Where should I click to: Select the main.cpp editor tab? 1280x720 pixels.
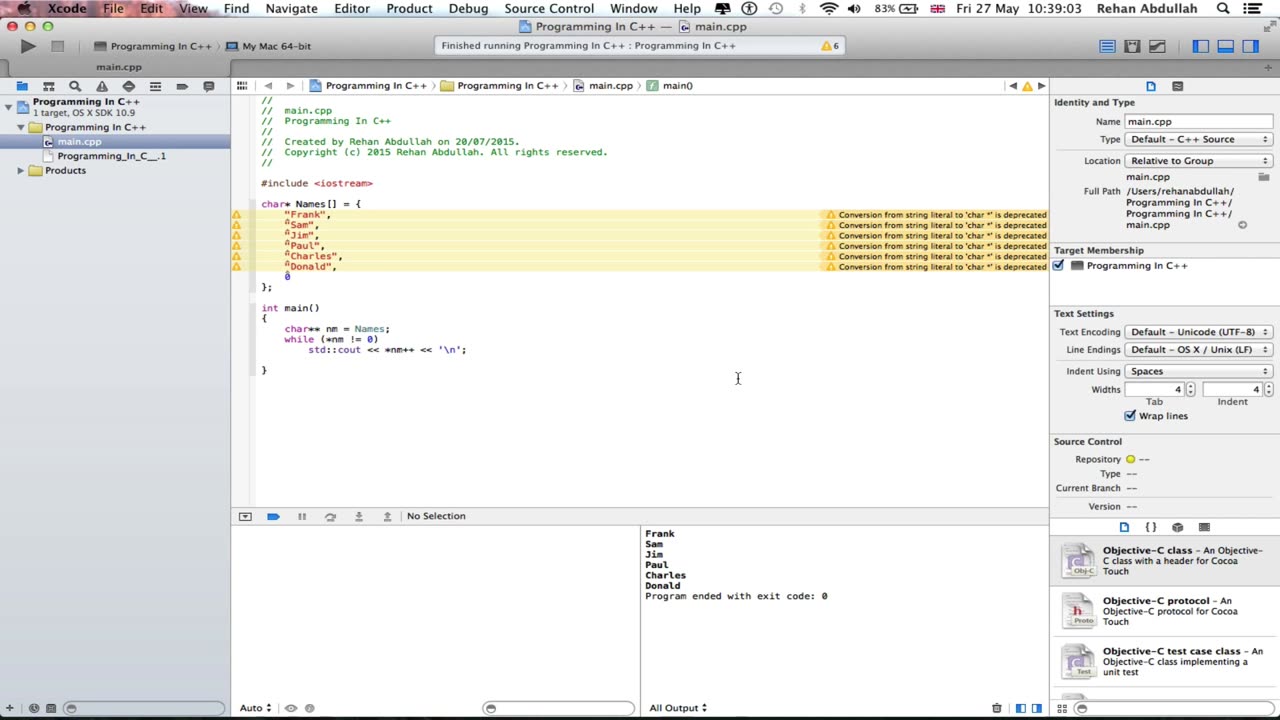pos(119,67)
